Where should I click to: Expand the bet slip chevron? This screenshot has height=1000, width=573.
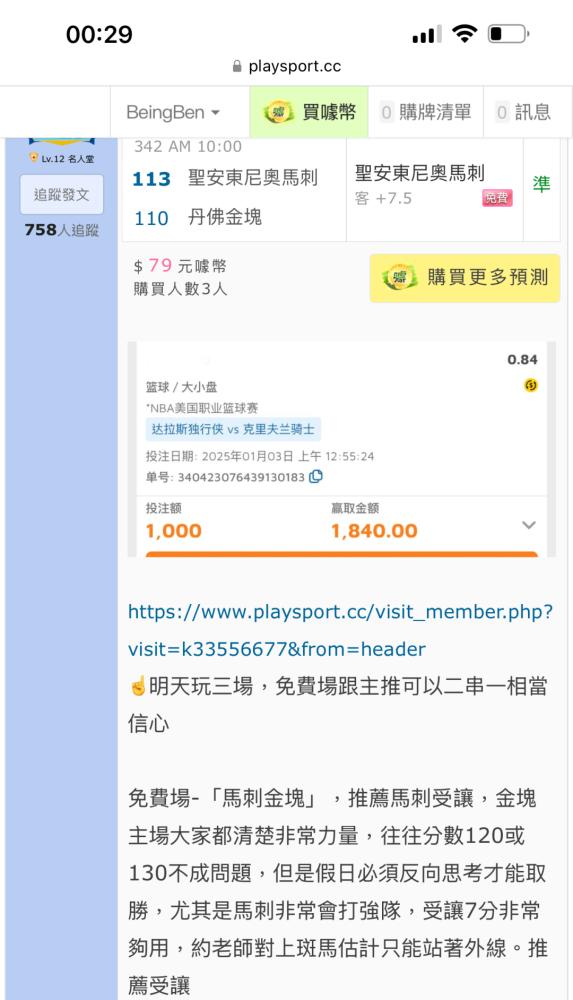(x=528, y=525)
